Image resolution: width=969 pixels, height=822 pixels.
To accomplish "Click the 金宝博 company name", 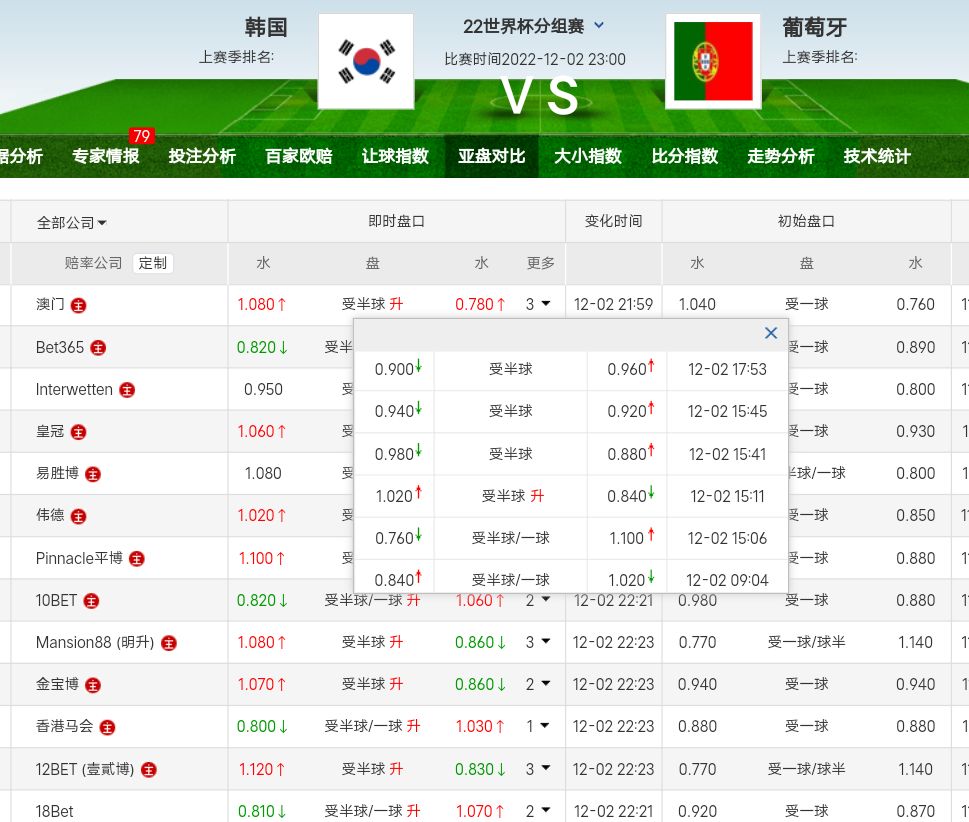I will pos(57,685).
